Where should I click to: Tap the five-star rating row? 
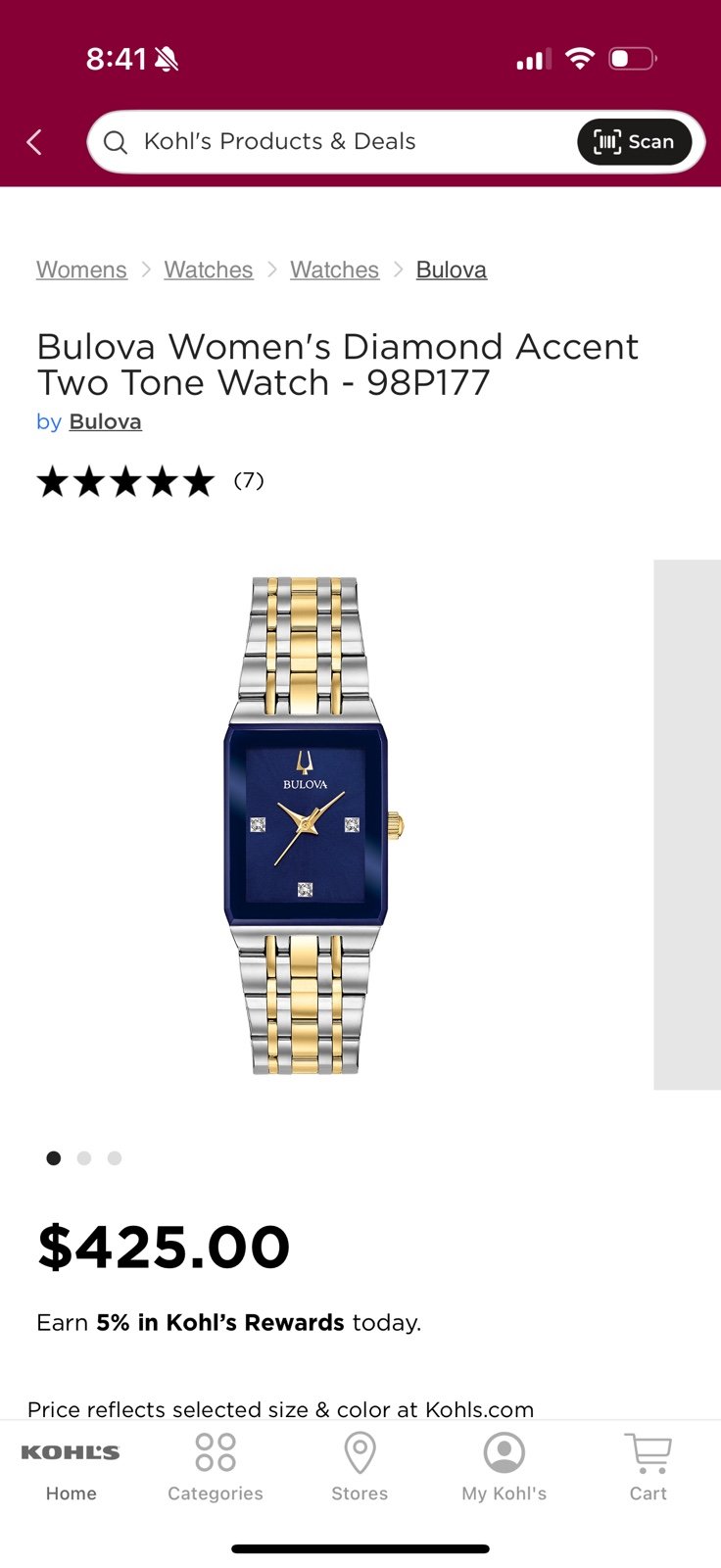coord(125,481)
